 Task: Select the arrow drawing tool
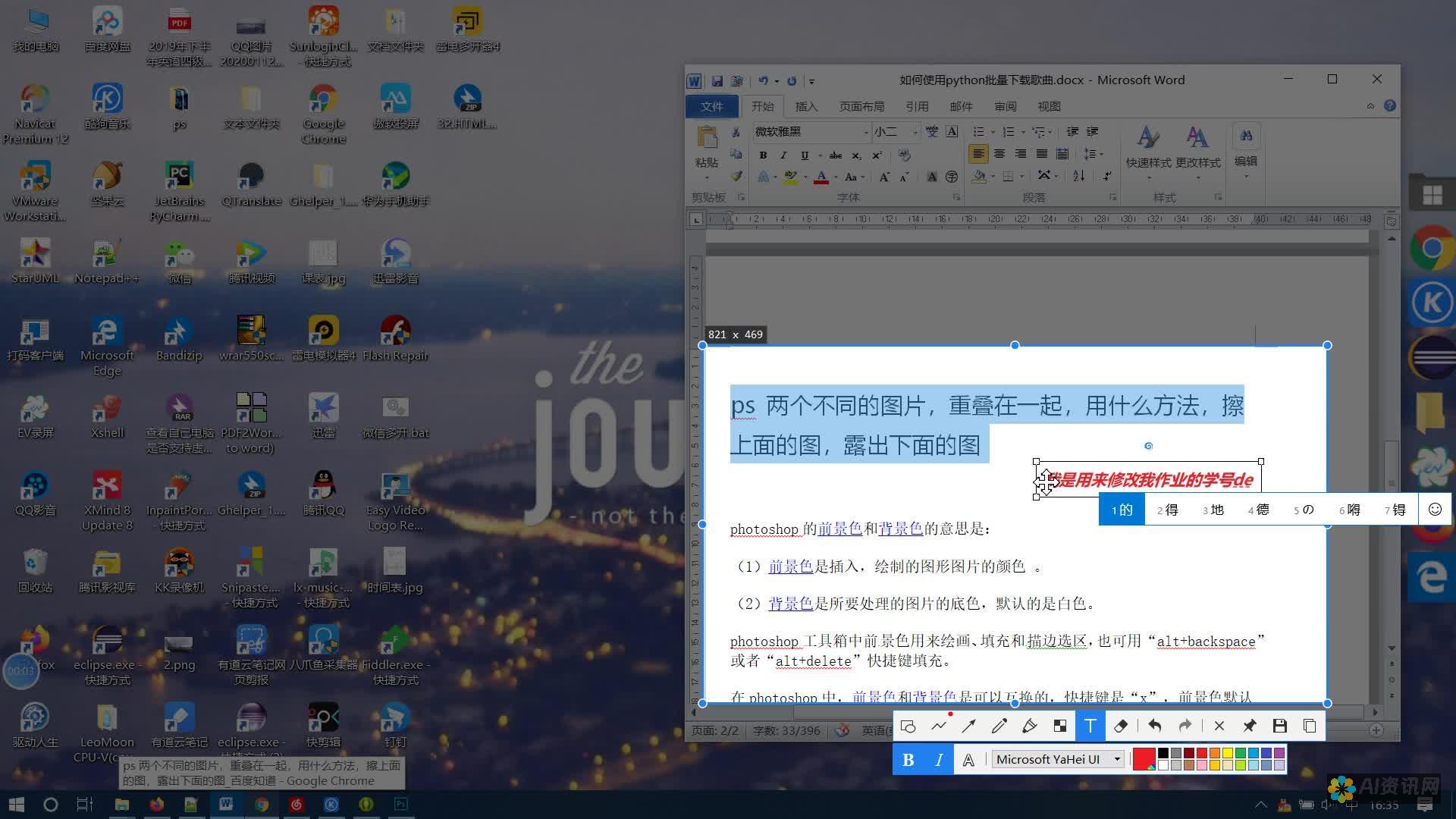click(968, 726)
